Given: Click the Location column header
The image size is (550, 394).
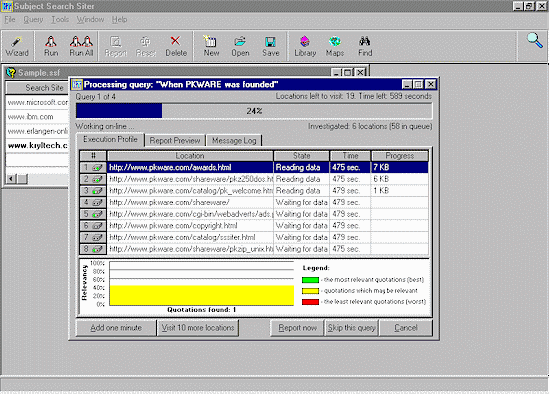Looking at the screenshot, I should coord(190,156).
